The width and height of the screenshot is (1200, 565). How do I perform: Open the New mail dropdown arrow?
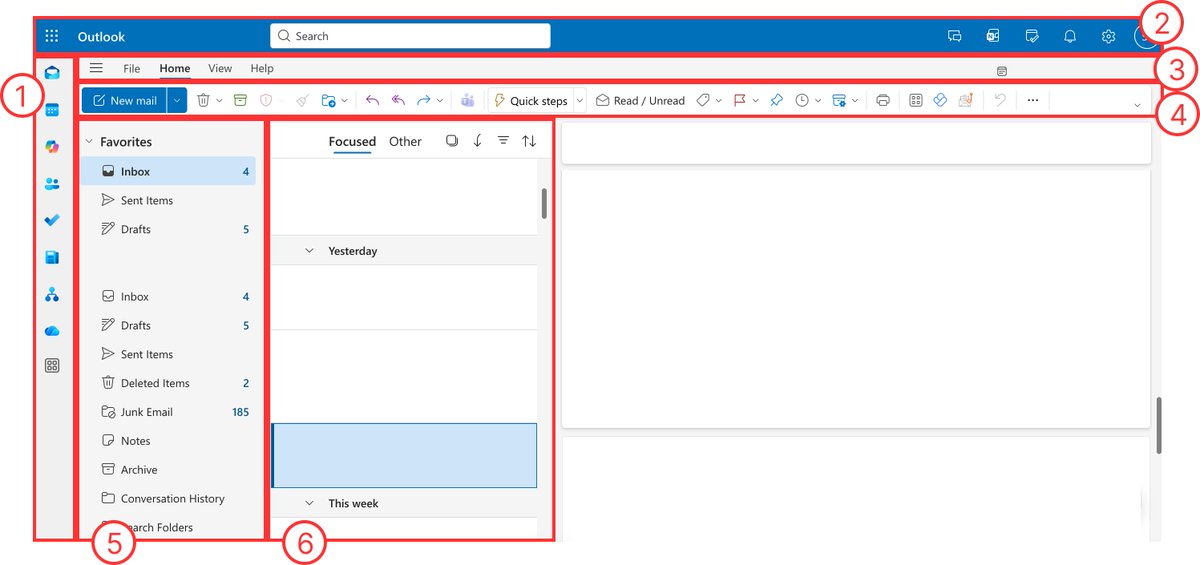[177, 100]
